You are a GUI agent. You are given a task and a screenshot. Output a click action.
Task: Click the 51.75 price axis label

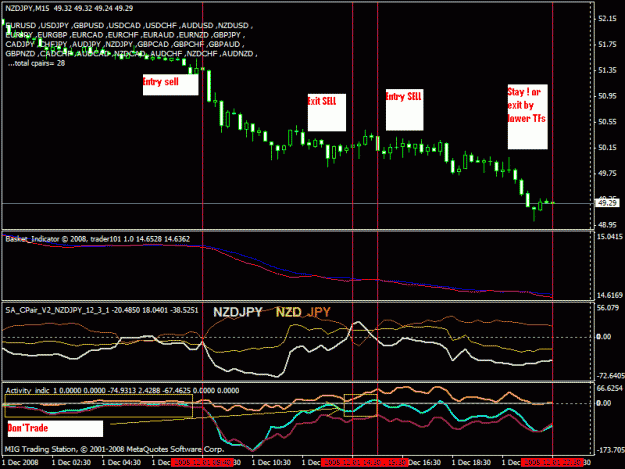point(607,44)
